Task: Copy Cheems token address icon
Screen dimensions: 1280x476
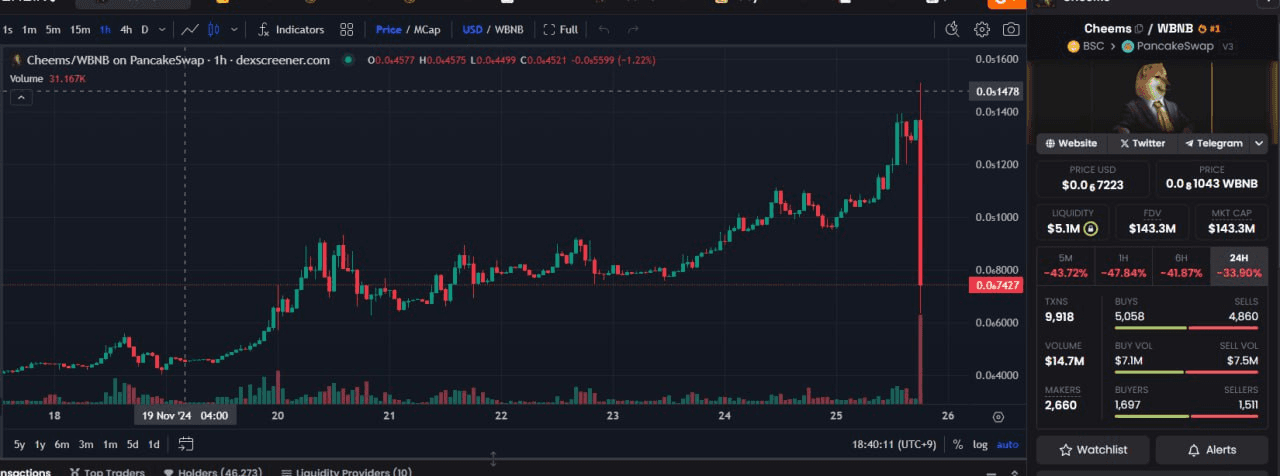Action: [x=1139, y=29]
